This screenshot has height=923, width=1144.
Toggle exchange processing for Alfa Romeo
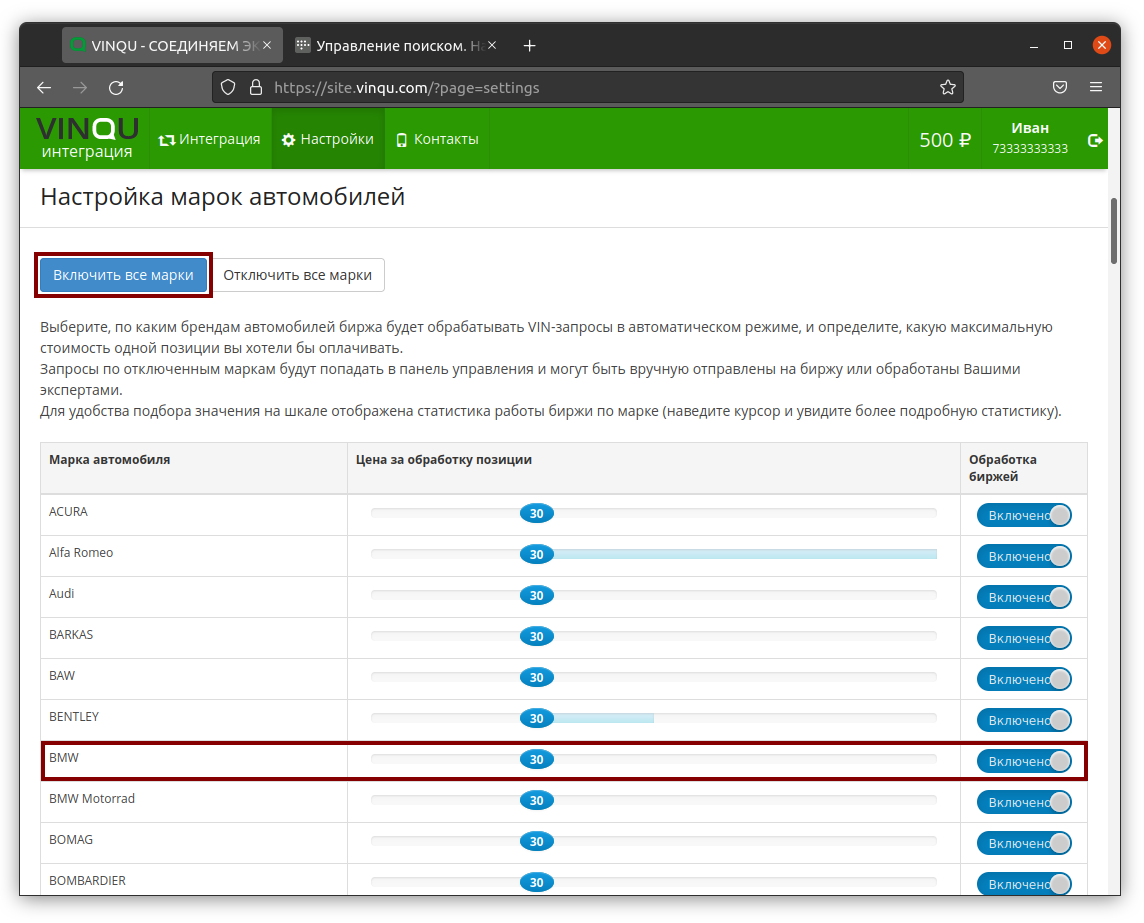pos(1024,556)
